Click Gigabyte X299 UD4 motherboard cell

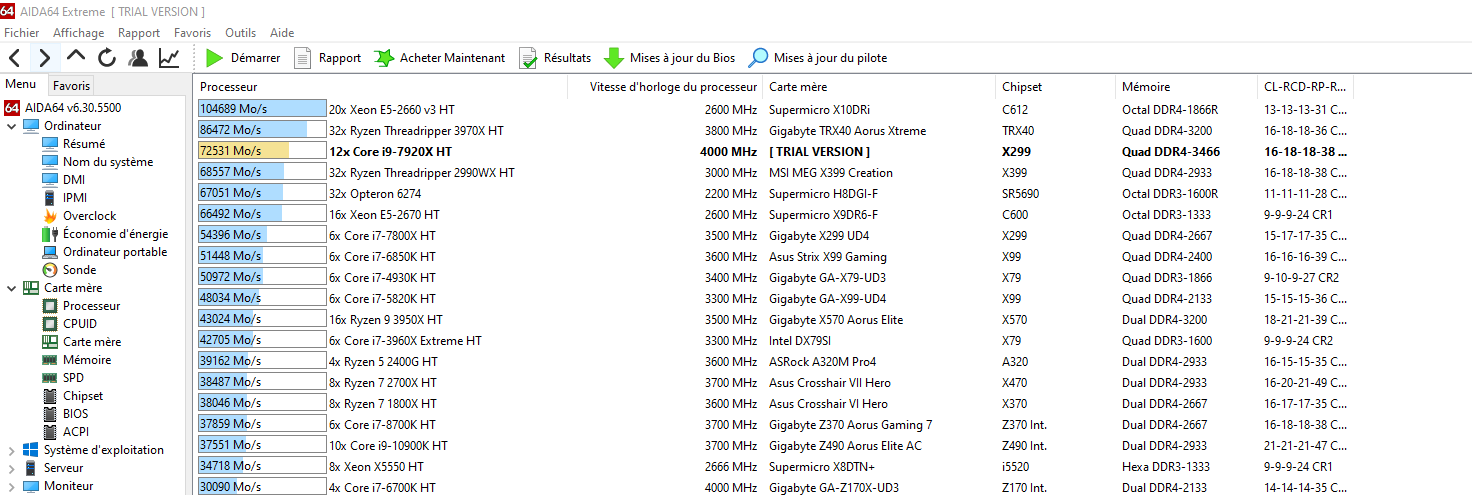click(819, 235)
